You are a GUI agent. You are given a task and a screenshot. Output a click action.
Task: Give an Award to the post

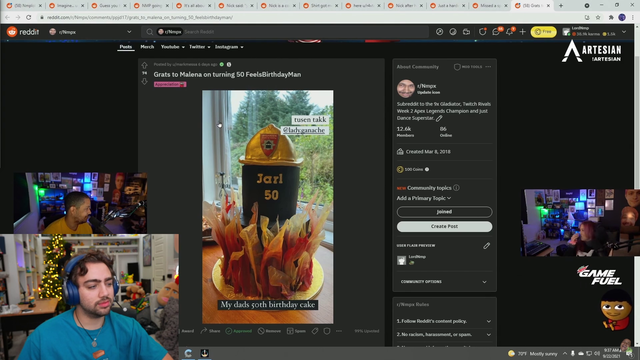187,331
